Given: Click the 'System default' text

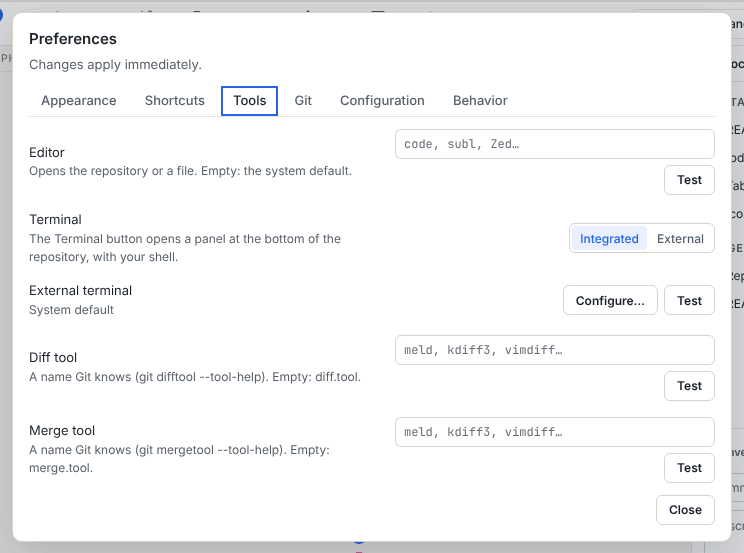Looking at the screenshot, I should coord(71,310).
